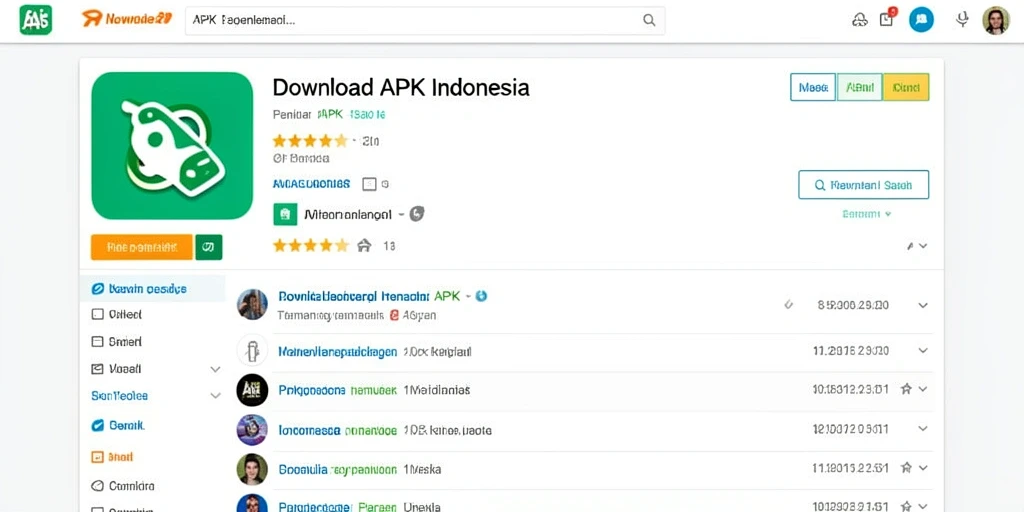Expand the 'Pnkgosdona' row chevron
The height and width of the screenshot is (512, 1024).
click(922, 389)
